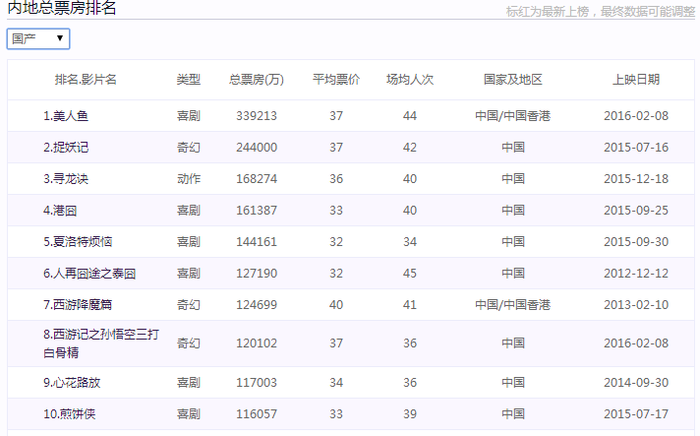Click release date 2012-12-12

(636, 274)
